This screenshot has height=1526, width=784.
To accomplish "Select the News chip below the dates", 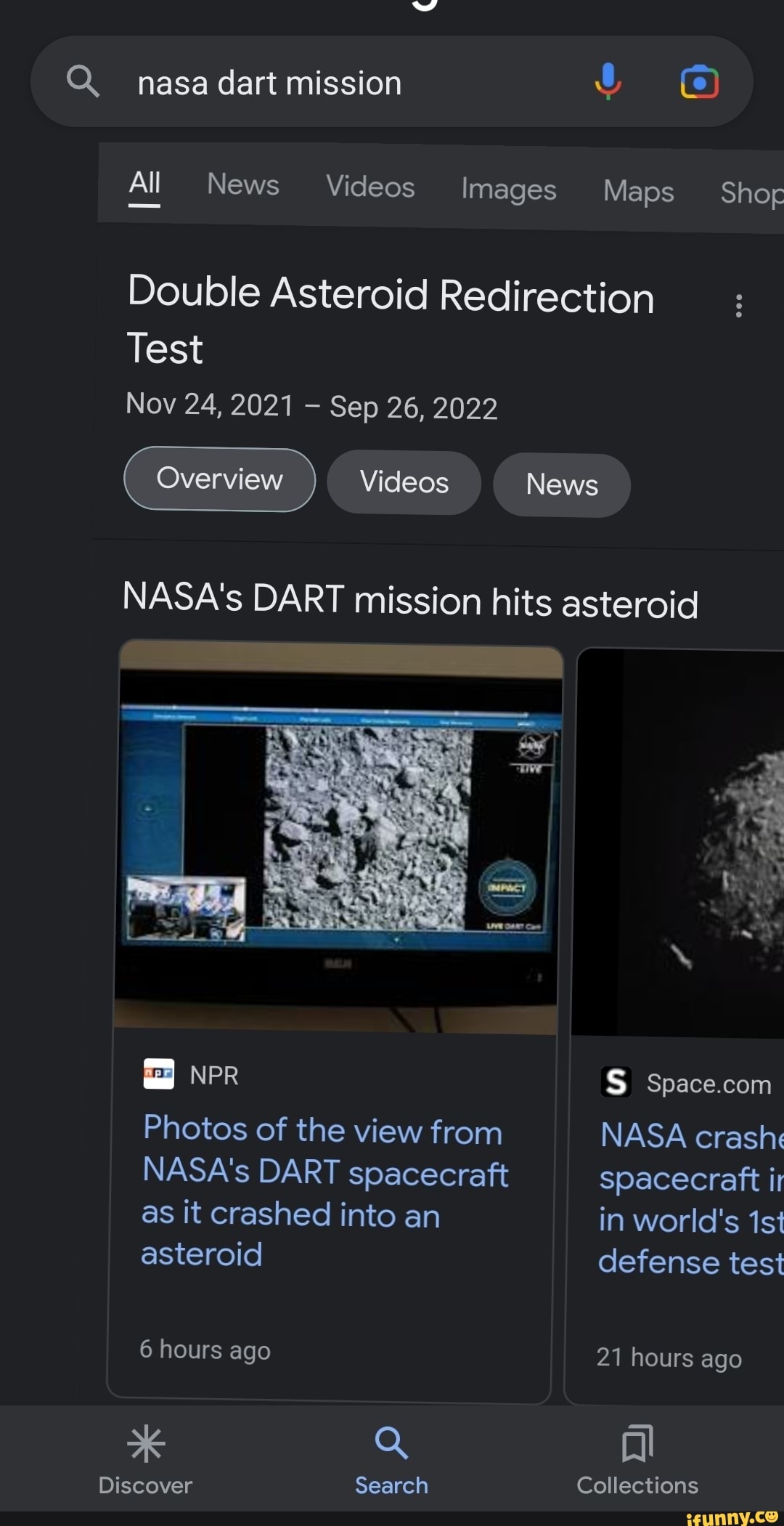I will point(561,484).
